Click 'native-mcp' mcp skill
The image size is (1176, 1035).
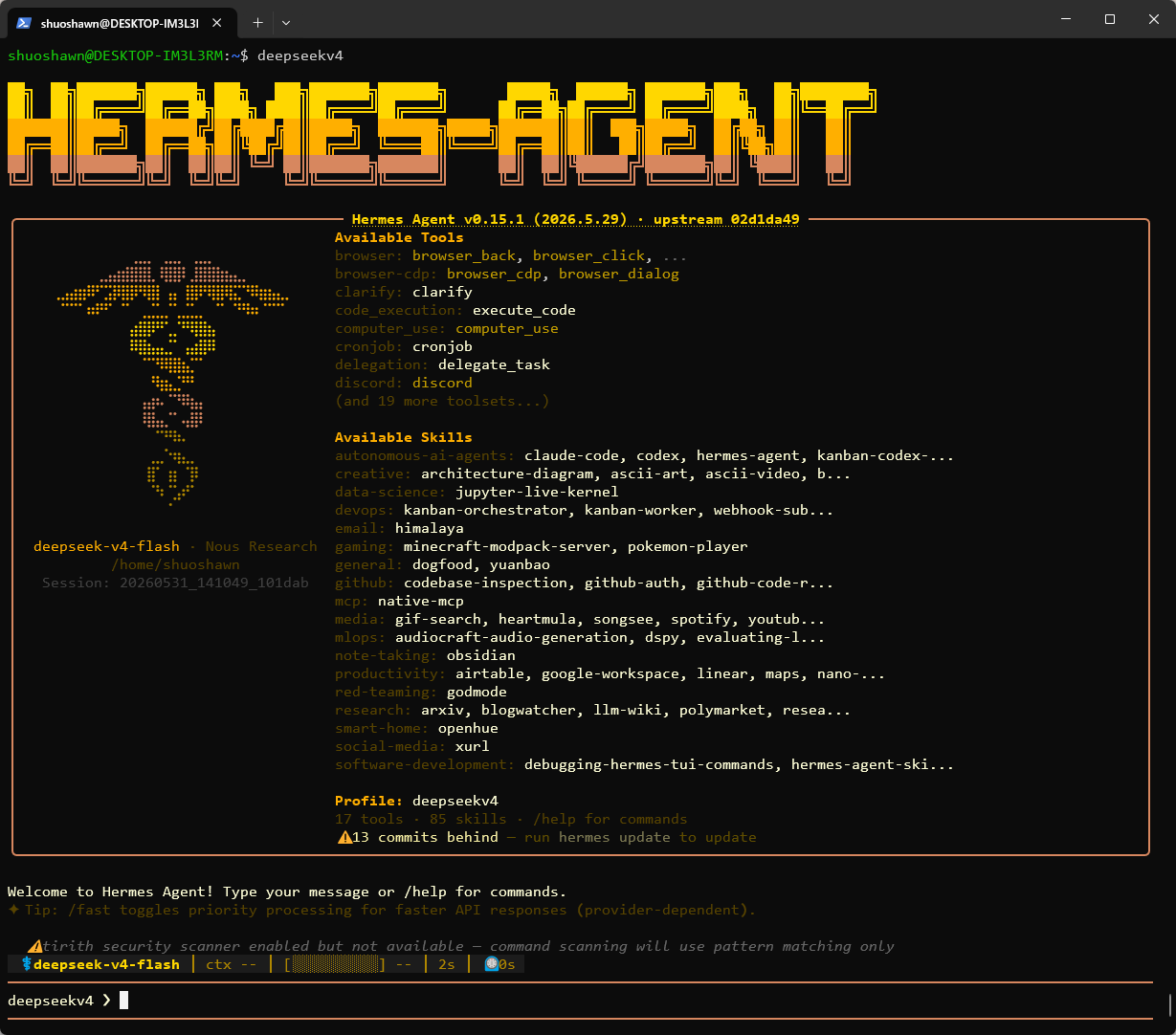421,601
